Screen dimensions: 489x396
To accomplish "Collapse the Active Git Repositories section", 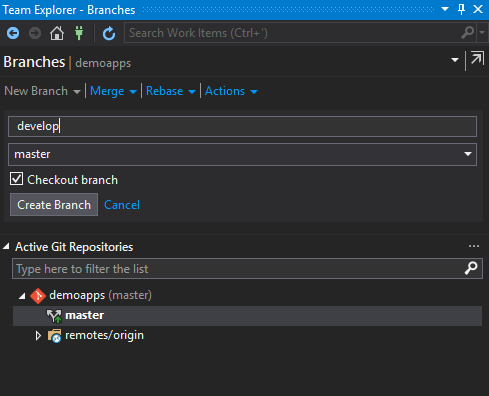I will (x=6, y=247).
